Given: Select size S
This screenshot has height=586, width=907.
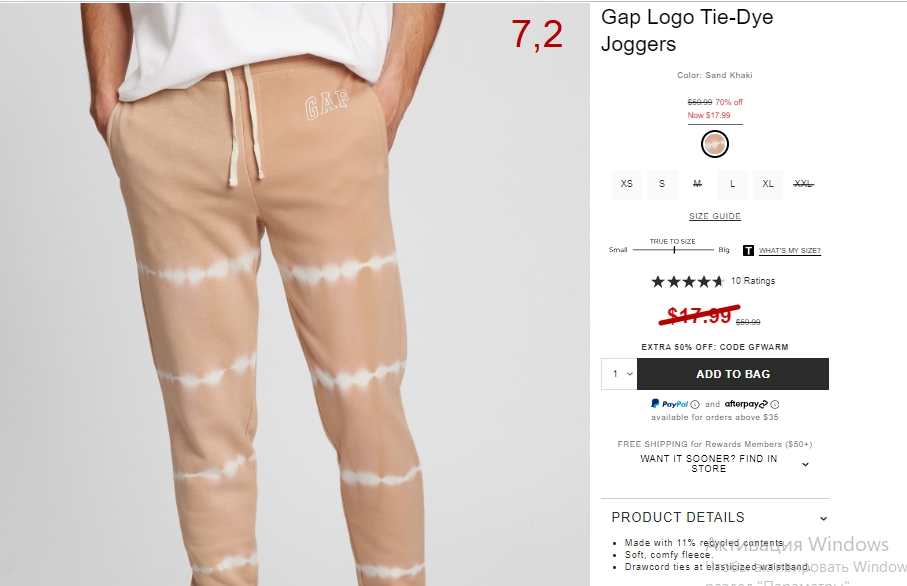Looking at the screenshot, I should (662, 184).
